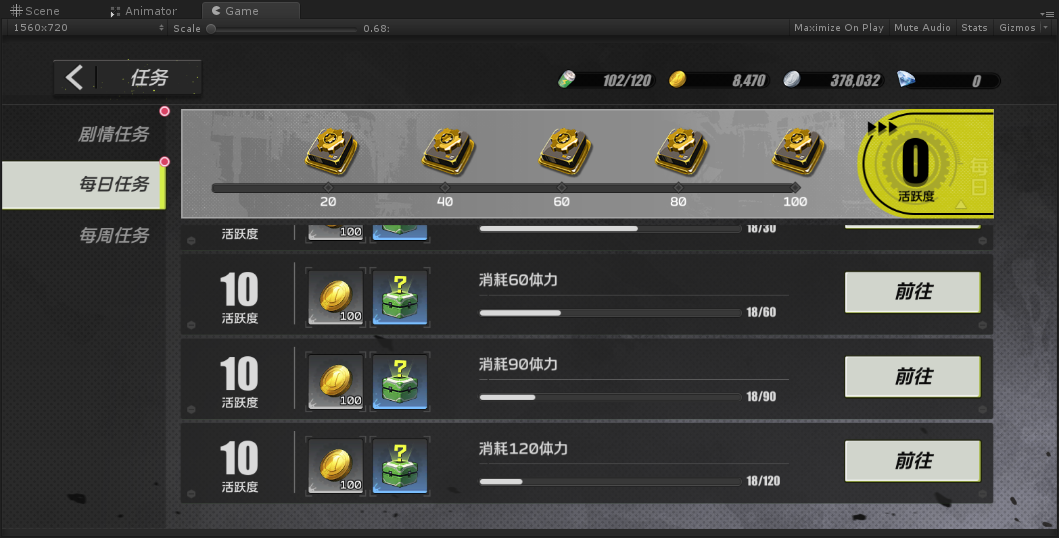
Task: Tap the green mystery box in 消耗60体力 row
Action: pos(400,297)
